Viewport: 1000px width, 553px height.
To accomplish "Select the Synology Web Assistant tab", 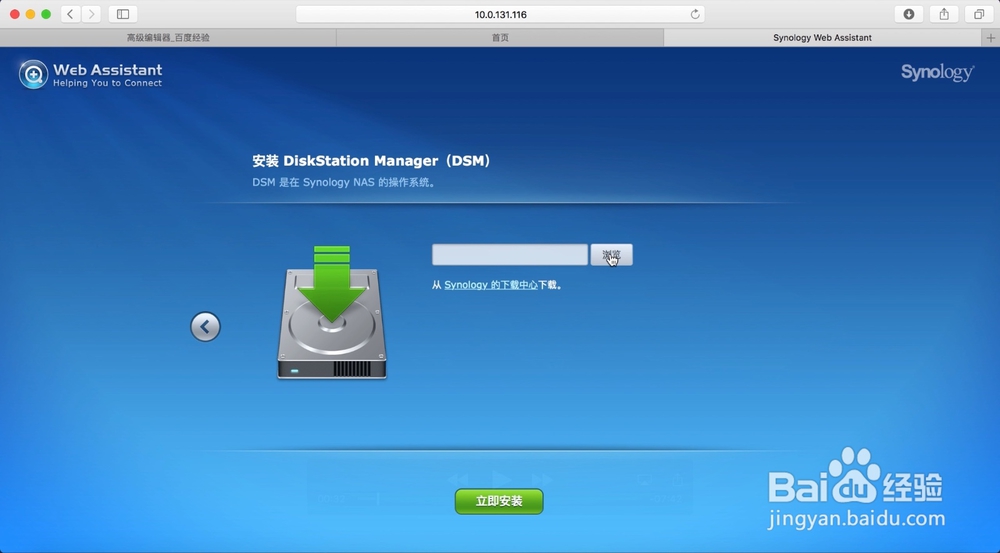I will [822, 38].
